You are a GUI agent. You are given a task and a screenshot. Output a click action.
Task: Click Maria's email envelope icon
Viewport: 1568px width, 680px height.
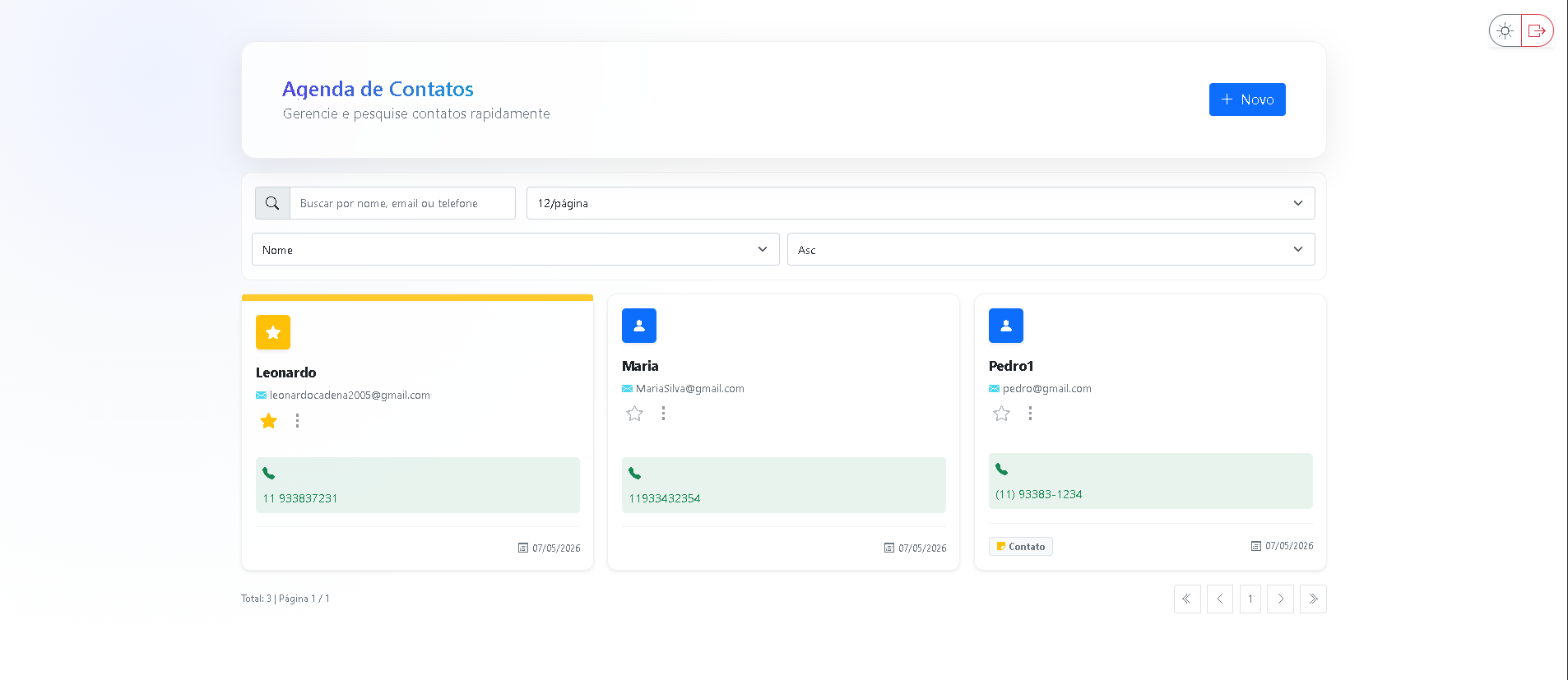click(x=627, y=389)
